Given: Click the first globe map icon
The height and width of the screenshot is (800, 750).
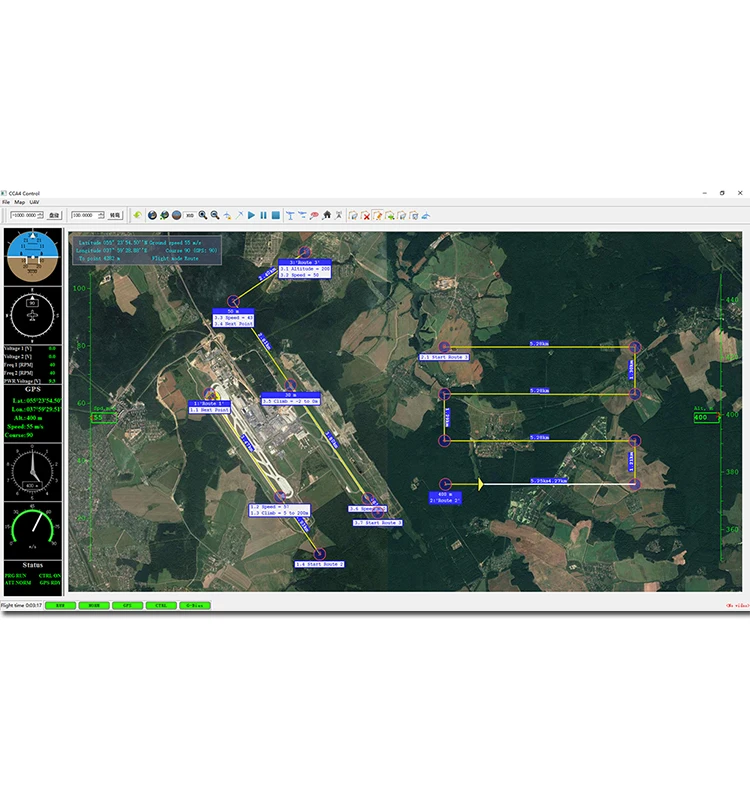Looking at the screenshot, I should [152, 215].
